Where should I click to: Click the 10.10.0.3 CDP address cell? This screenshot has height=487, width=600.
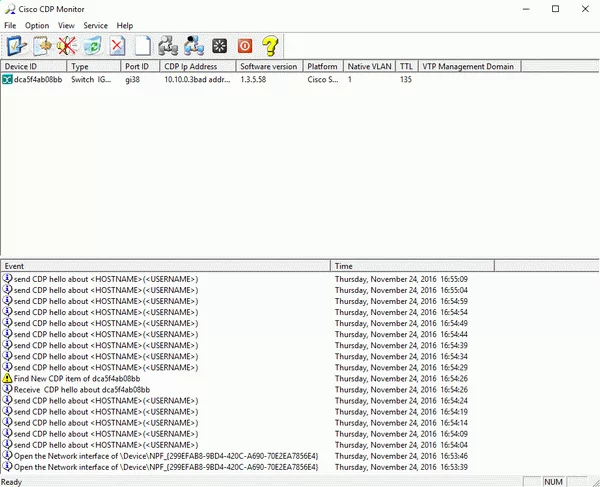click(x=197, y=80)
